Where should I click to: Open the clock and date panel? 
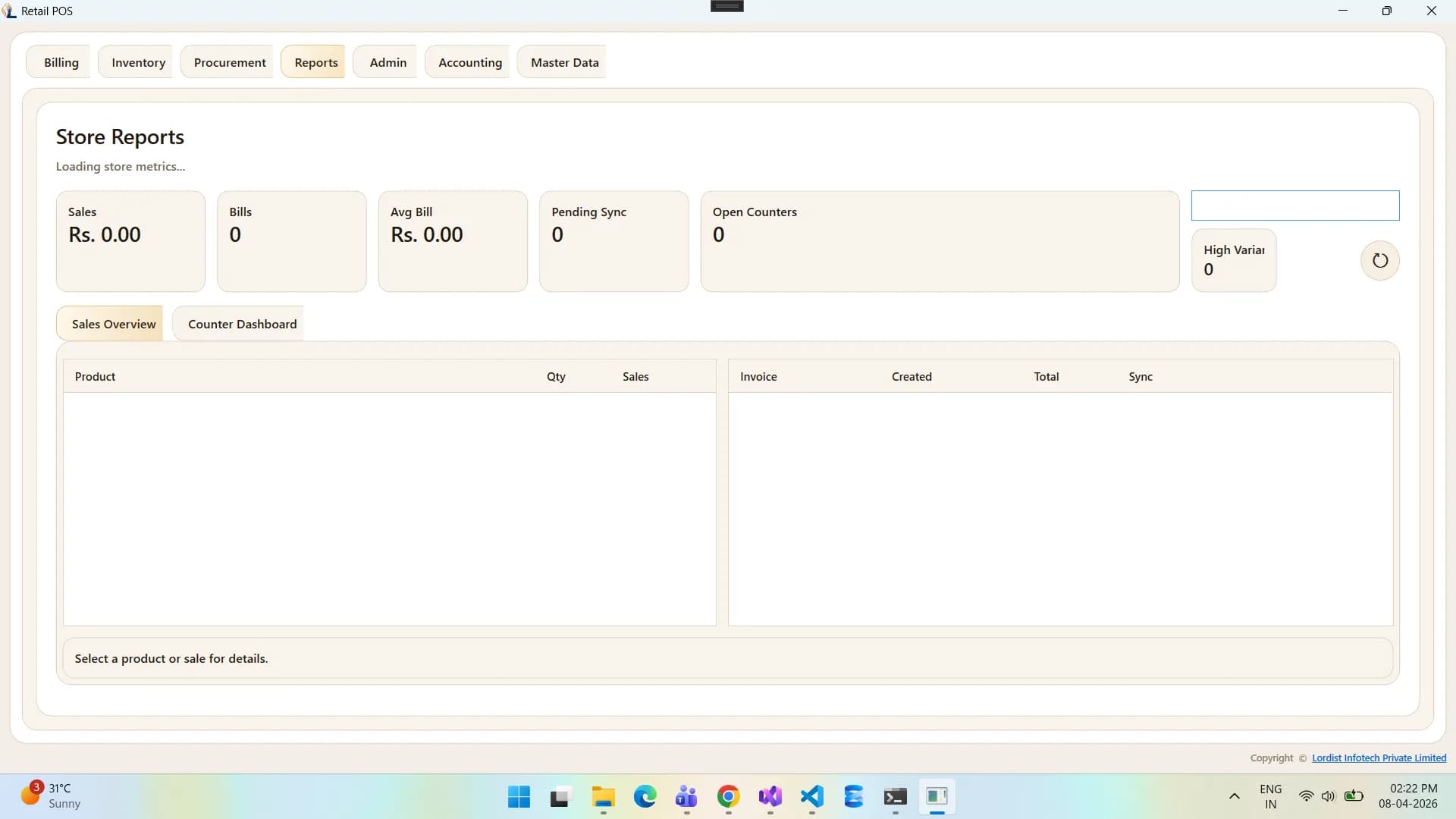(x=1408, y=796)
